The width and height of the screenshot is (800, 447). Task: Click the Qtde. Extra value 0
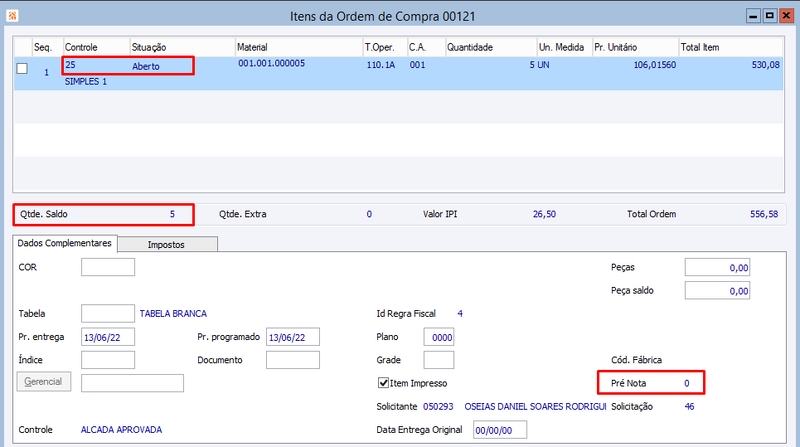(x=369, y=214)
